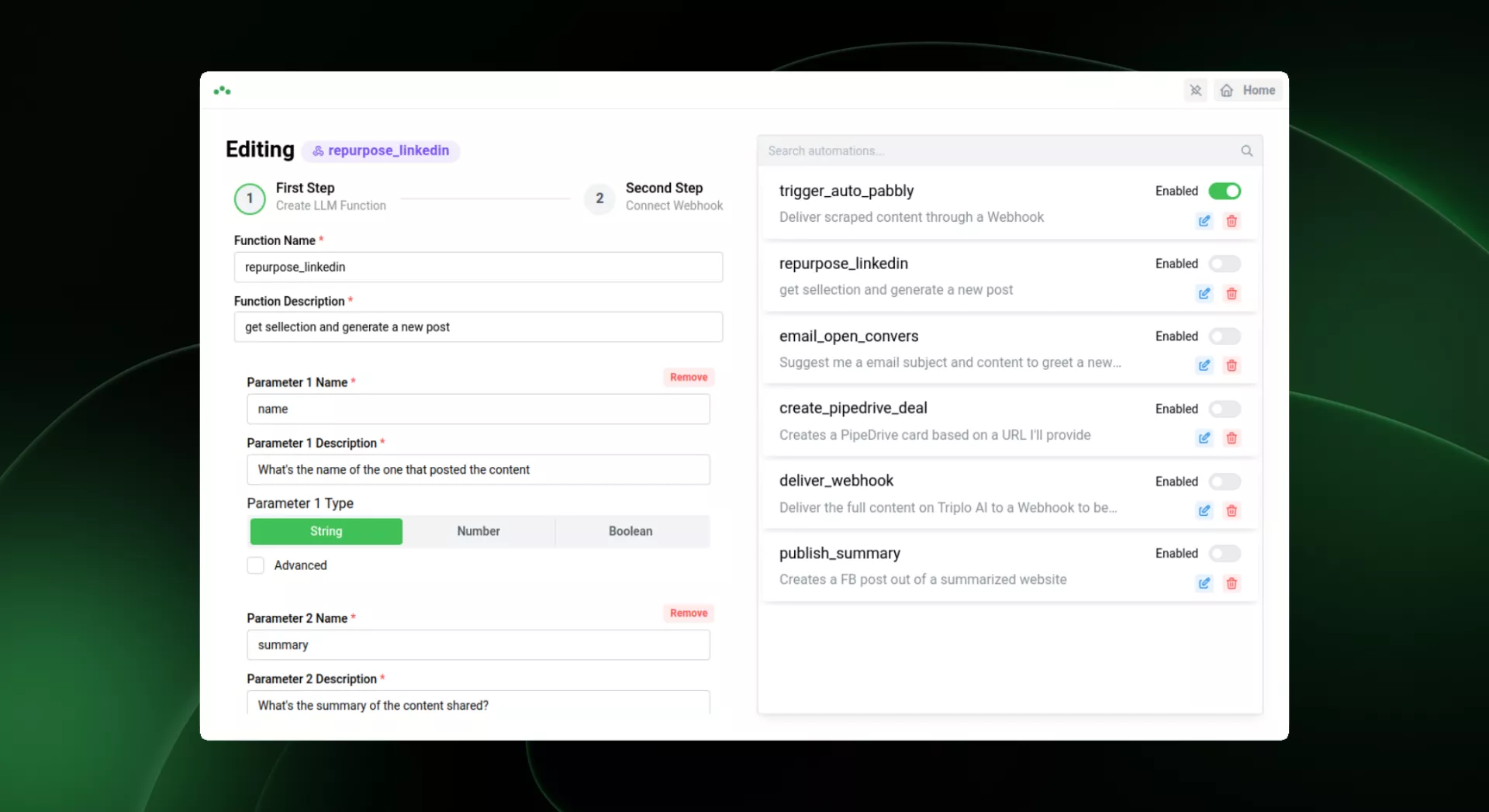Enable the publish_summary toggle

(x=1225, y=554)
